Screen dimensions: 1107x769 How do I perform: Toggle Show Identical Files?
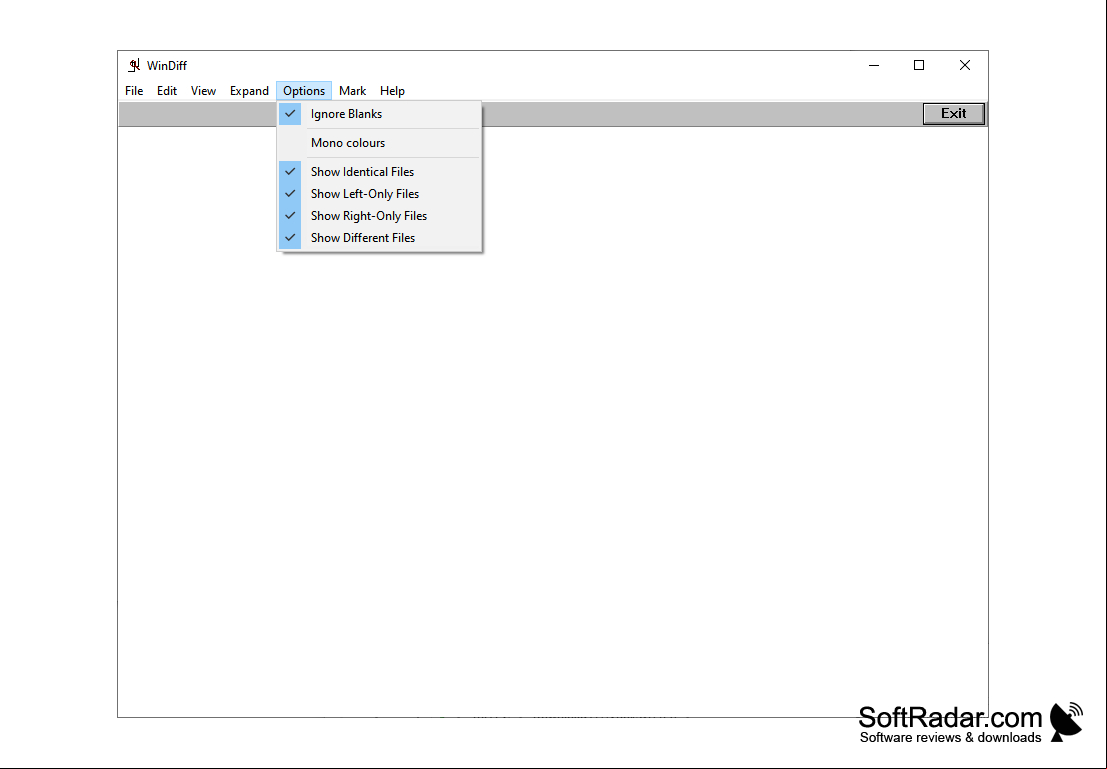point(379,172)
